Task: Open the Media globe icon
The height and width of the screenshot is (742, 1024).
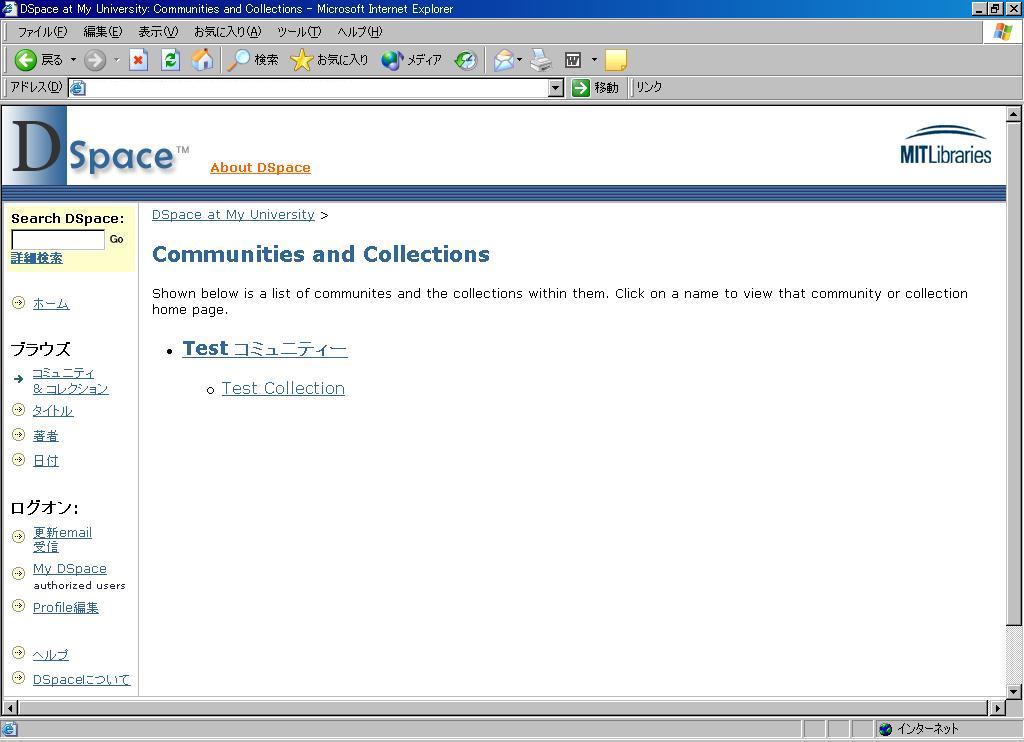Action: tap(392, 60)
